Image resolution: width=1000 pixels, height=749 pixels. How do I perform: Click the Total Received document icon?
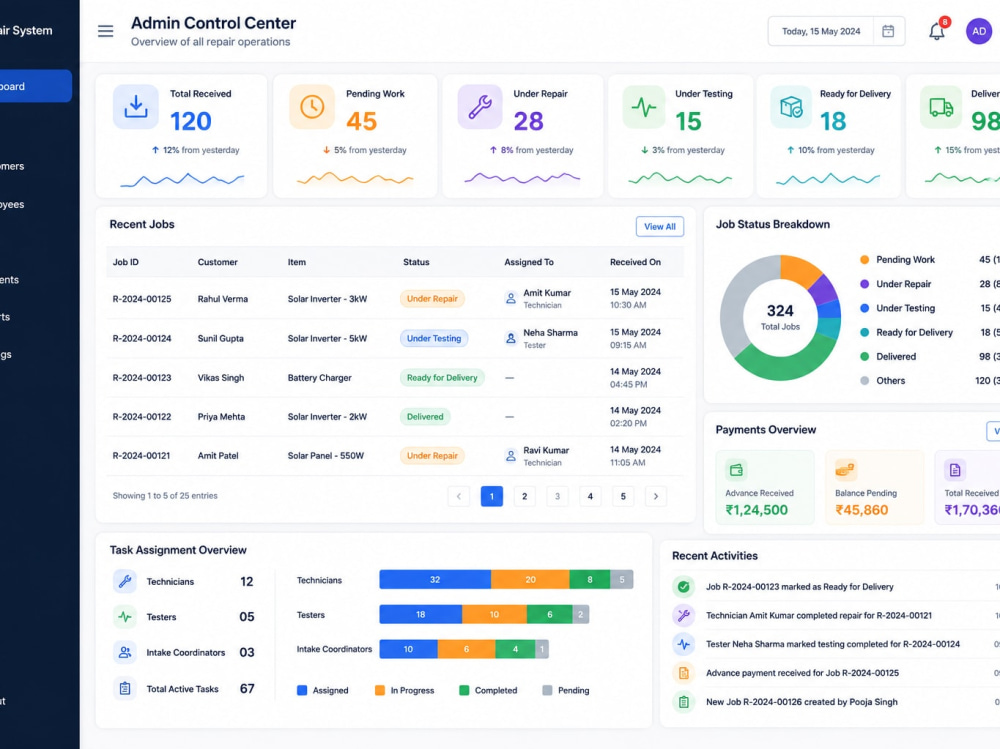955,470
